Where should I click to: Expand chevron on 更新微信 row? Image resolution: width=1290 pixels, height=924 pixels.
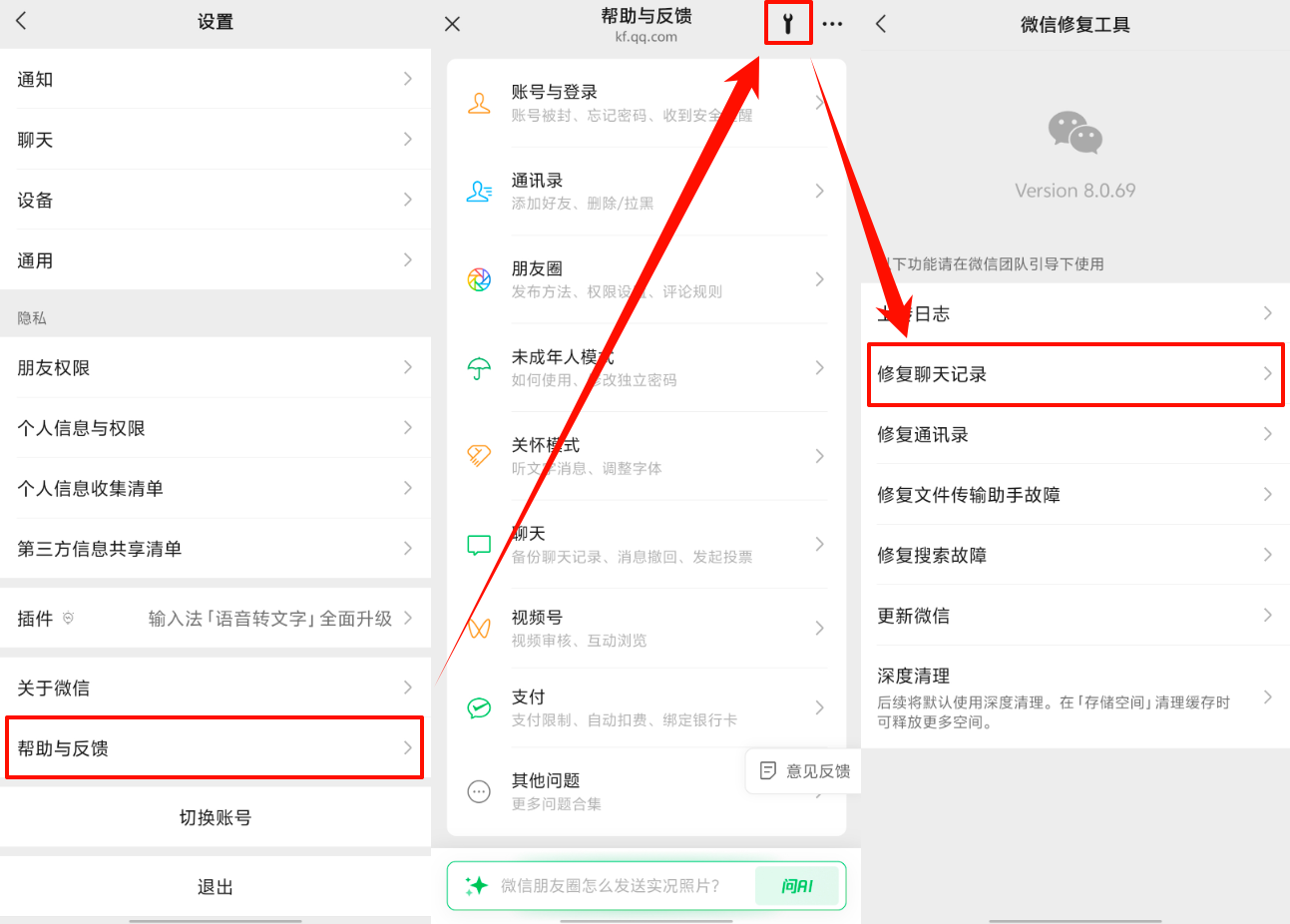pyautogui.click(x=1268, y=615)
